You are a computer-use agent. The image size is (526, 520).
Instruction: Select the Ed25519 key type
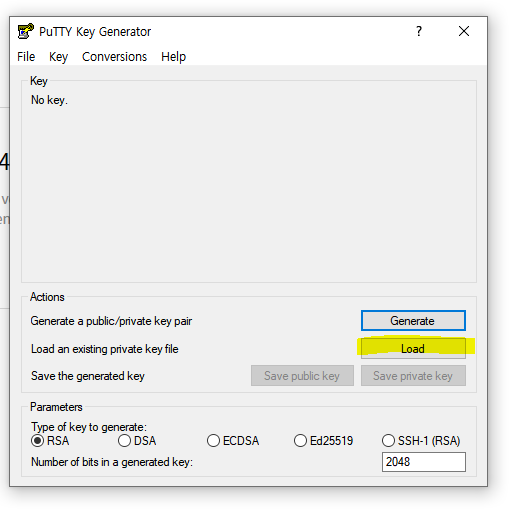pyautogui.click(x=324, y=440)
